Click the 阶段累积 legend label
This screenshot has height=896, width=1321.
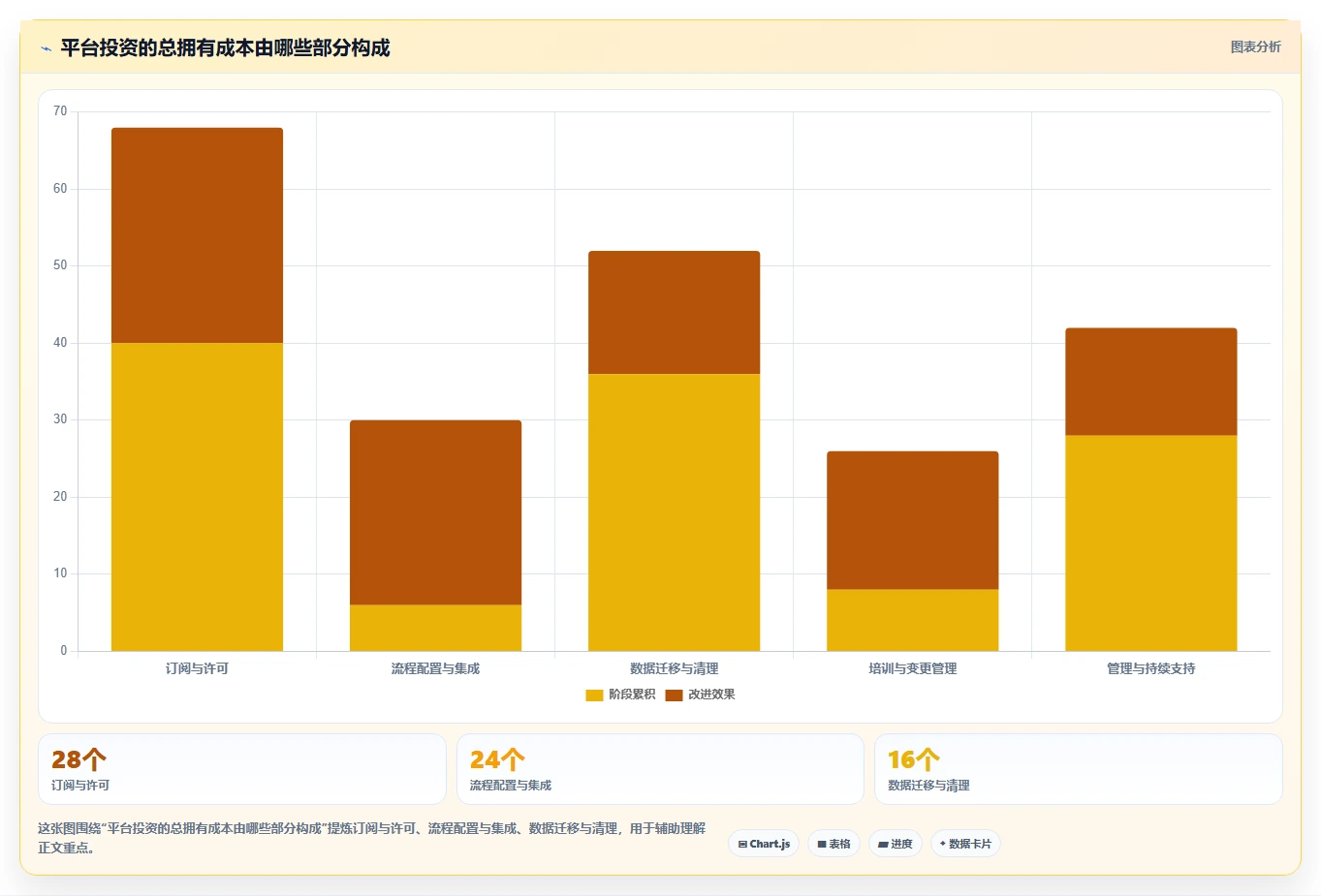(x=632, y=695)
